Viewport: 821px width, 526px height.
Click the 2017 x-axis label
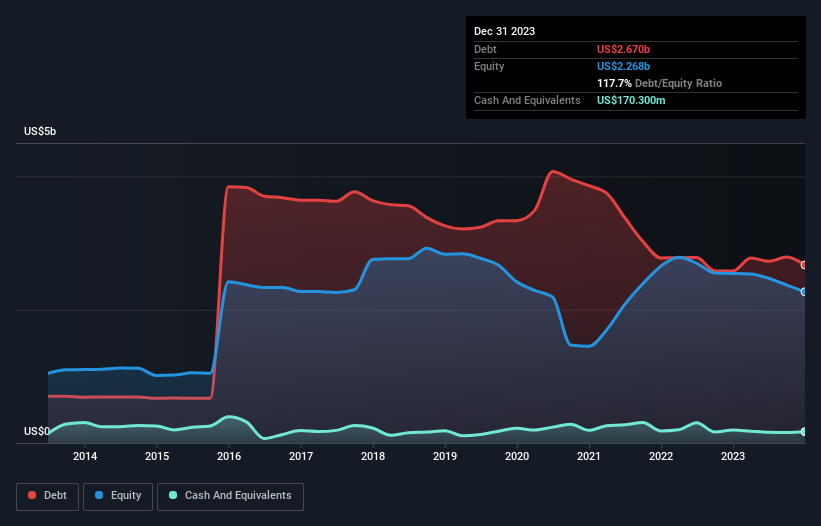pos(301,456)
